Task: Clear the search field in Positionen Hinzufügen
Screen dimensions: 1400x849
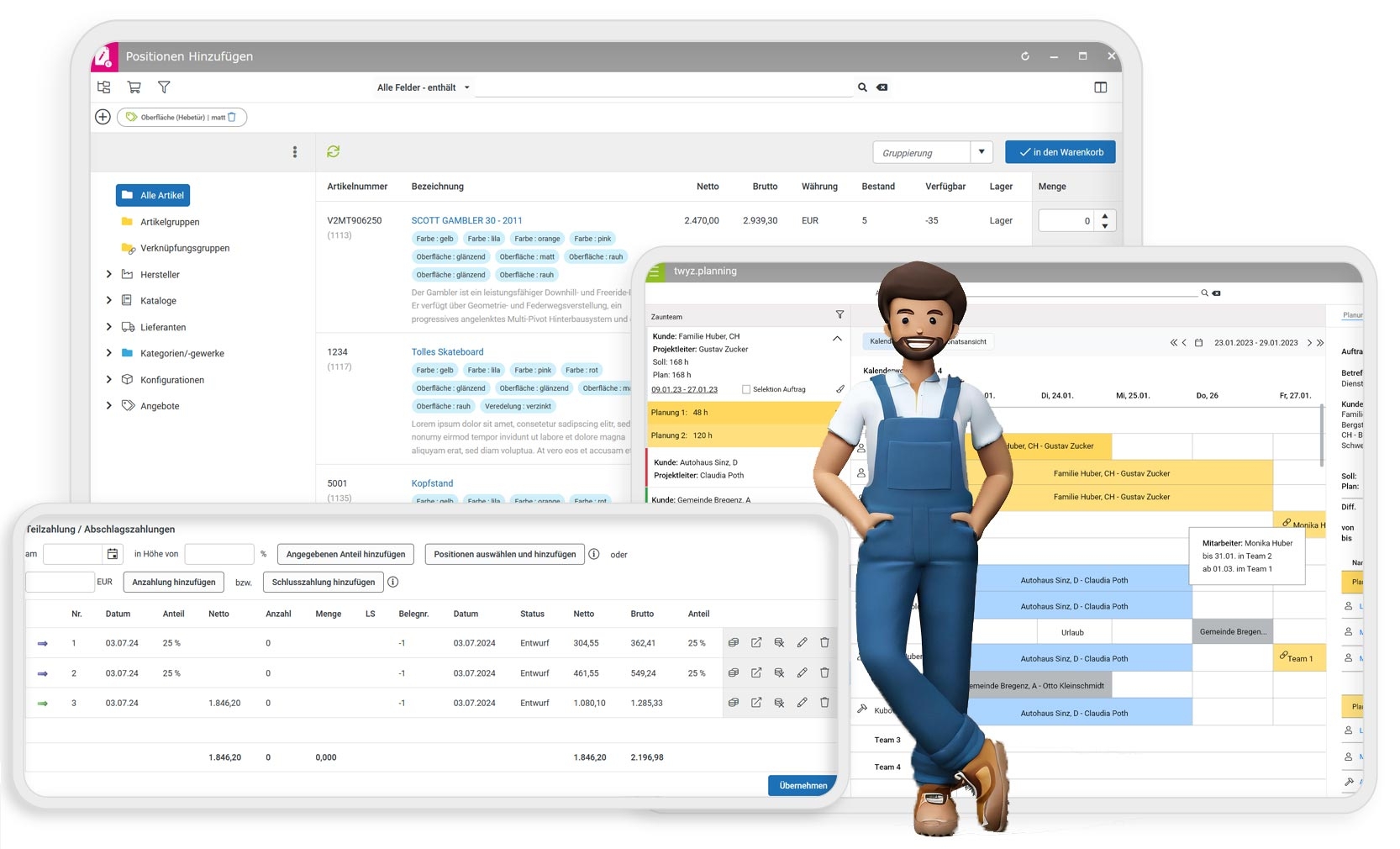Action: (882, 87)
